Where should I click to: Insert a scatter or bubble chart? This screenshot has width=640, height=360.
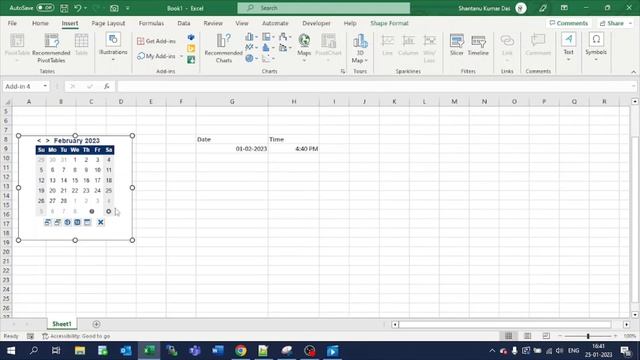tap(268, 58)
